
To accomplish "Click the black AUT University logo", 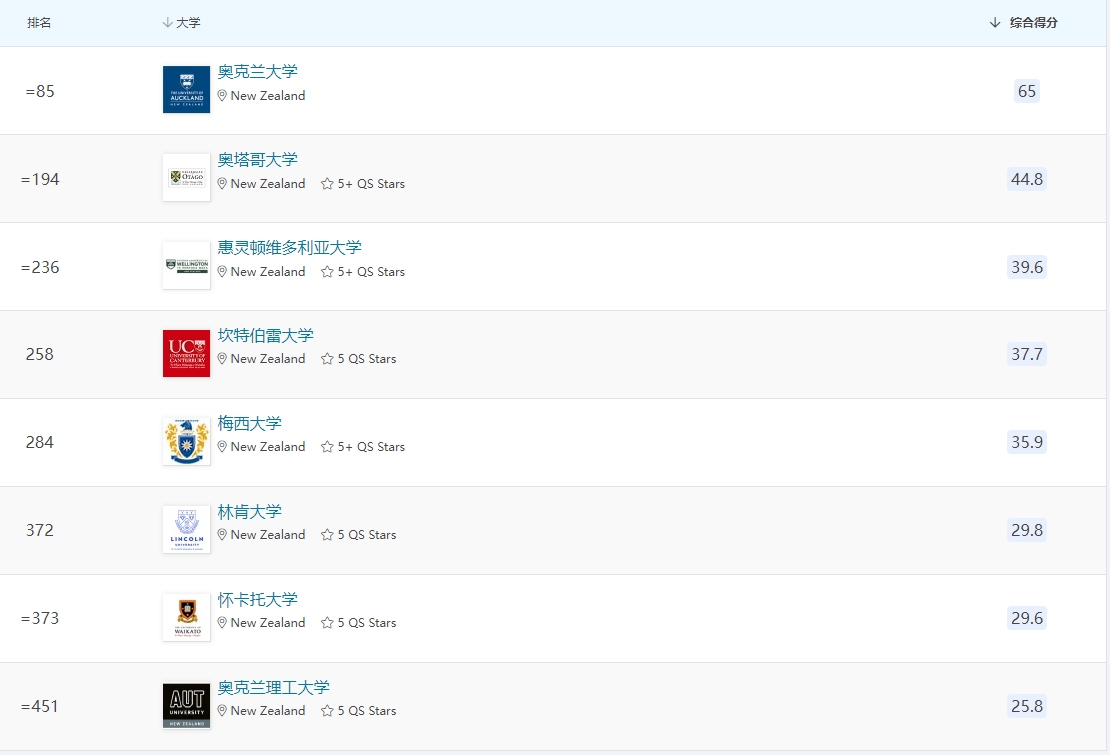I will [x=186, y=705].
